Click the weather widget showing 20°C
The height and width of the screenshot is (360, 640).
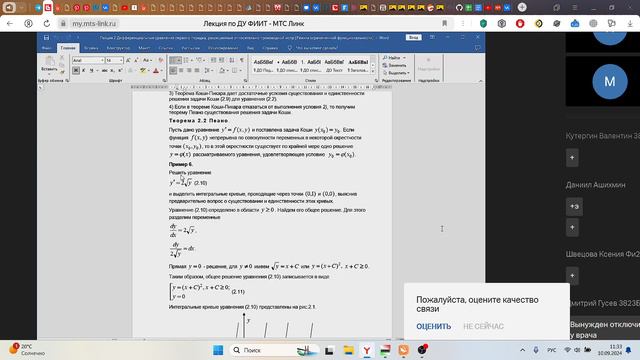click(x=27, y=350)
